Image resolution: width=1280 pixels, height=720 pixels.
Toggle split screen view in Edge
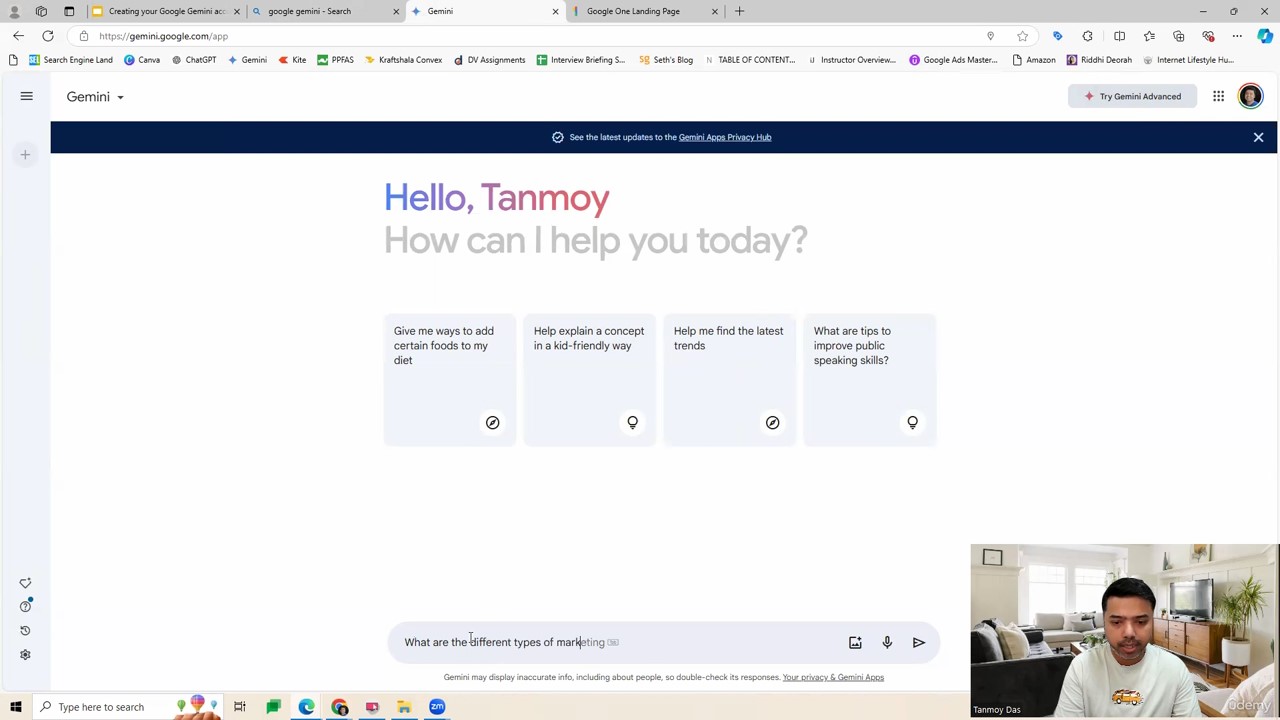pyautogui.click(x=1119, y=36)
